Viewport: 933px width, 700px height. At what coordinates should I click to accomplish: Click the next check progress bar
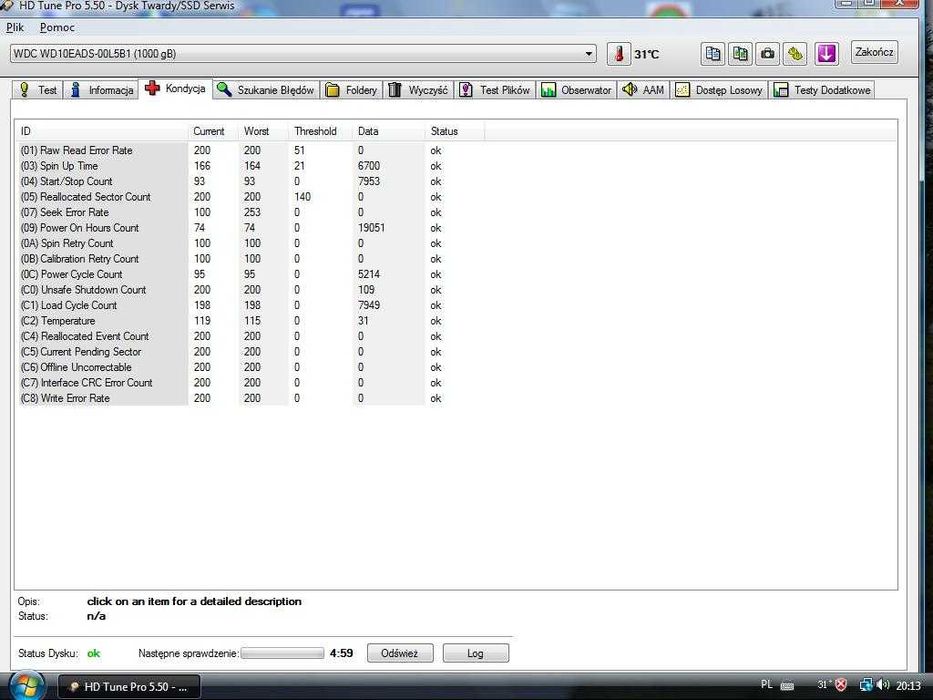282,653
